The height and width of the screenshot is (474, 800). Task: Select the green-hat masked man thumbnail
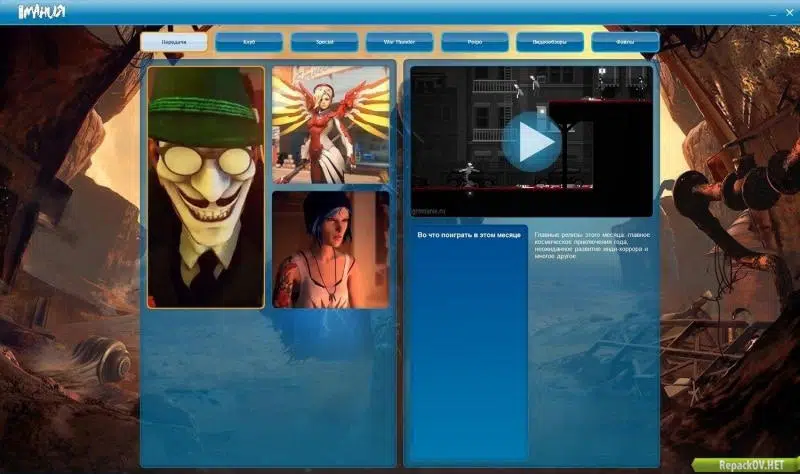206,187
